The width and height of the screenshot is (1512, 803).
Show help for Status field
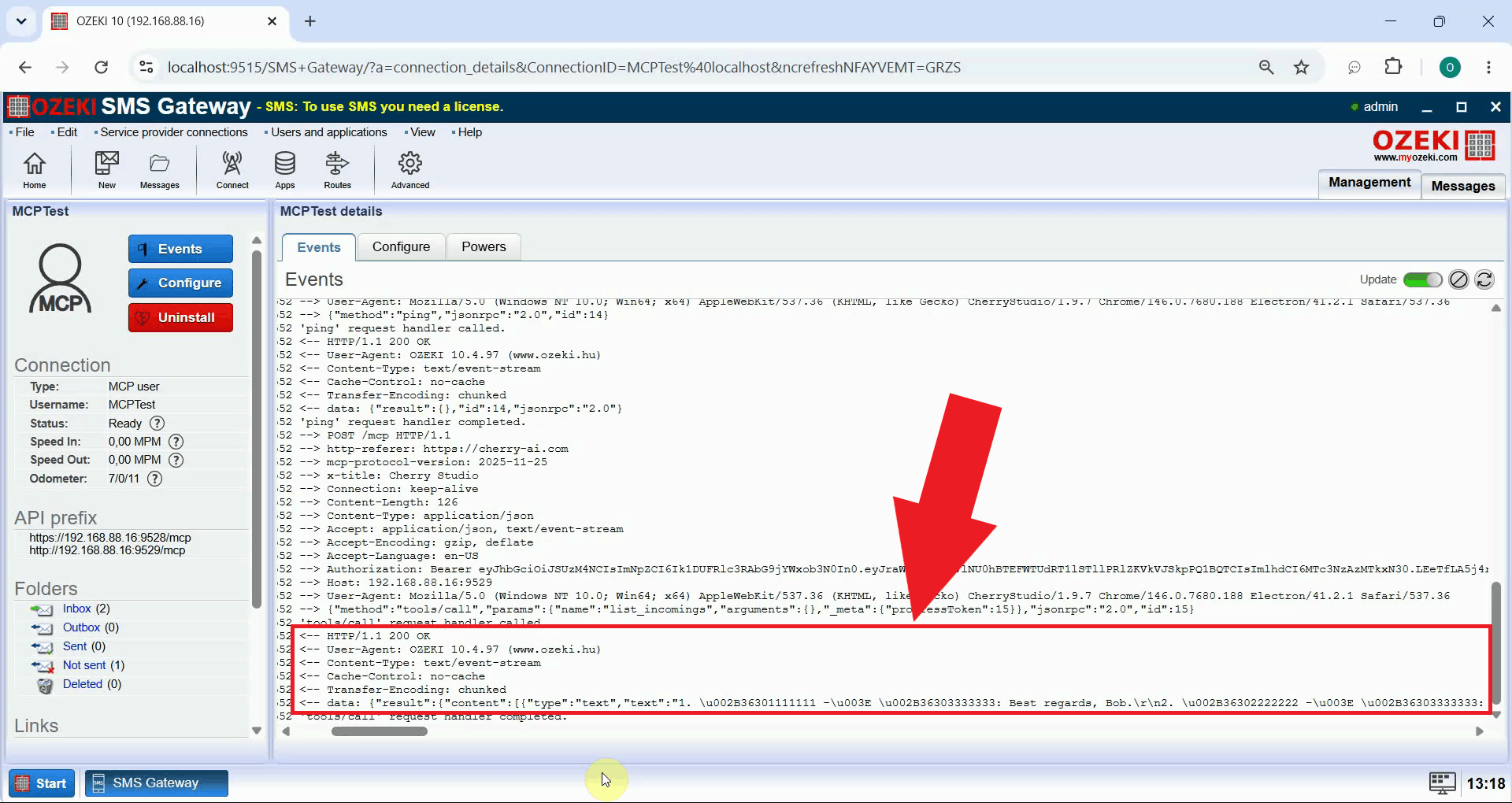tap(157, 424)
